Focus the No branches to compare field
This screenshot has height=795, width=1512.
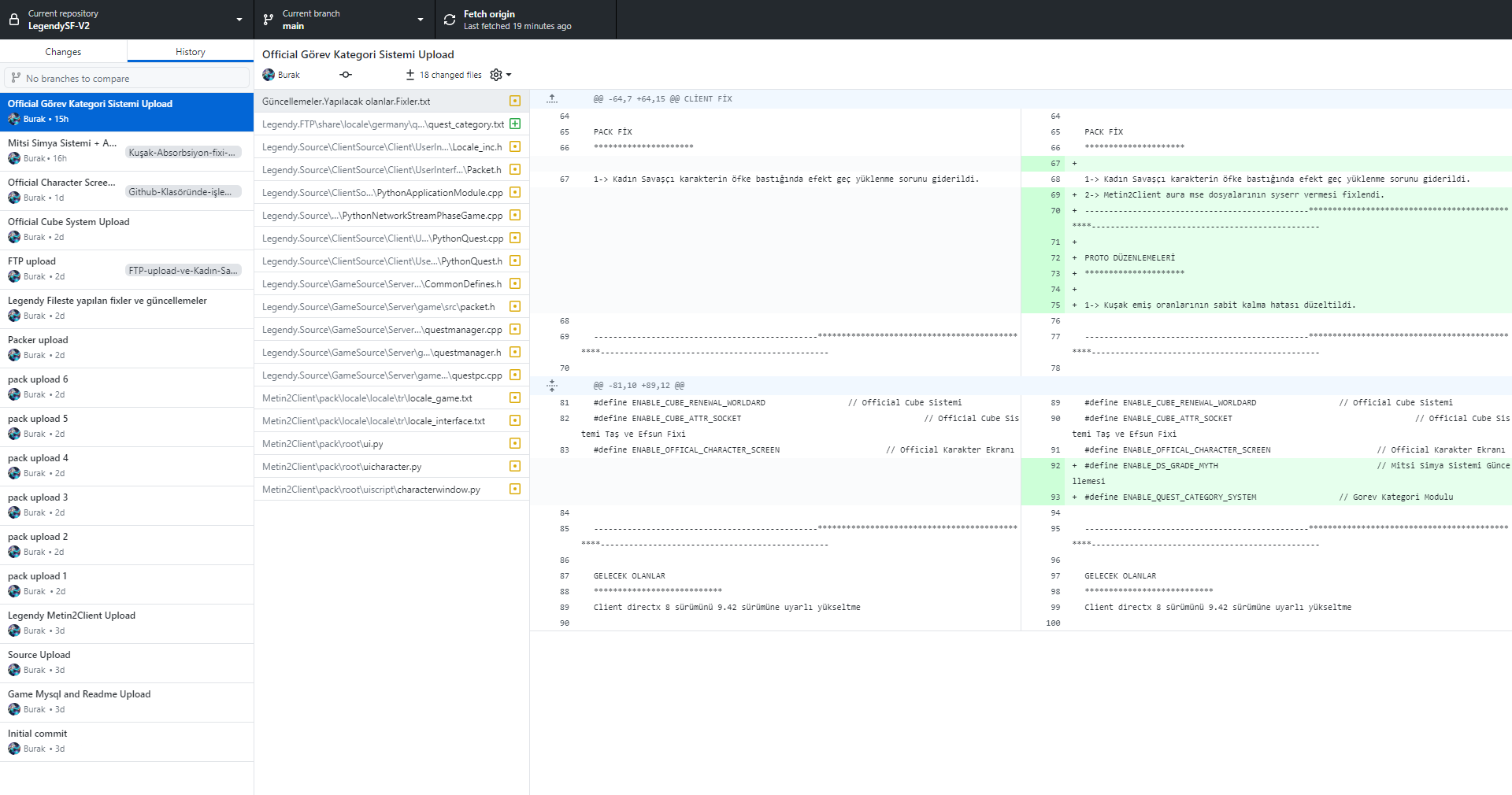[x=127, y=78]
